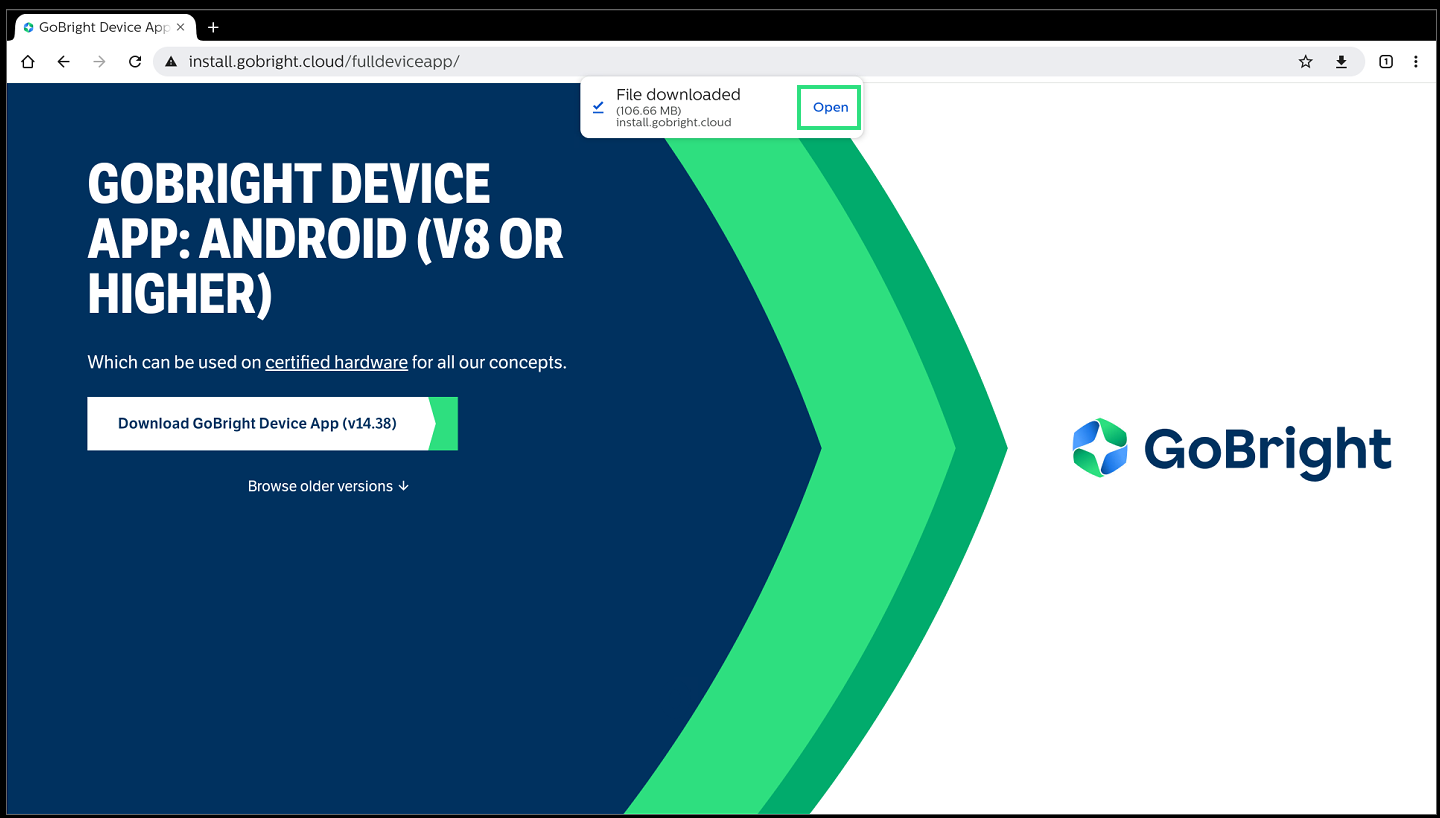Bookmark this page with the star icon

[1305, 62]
